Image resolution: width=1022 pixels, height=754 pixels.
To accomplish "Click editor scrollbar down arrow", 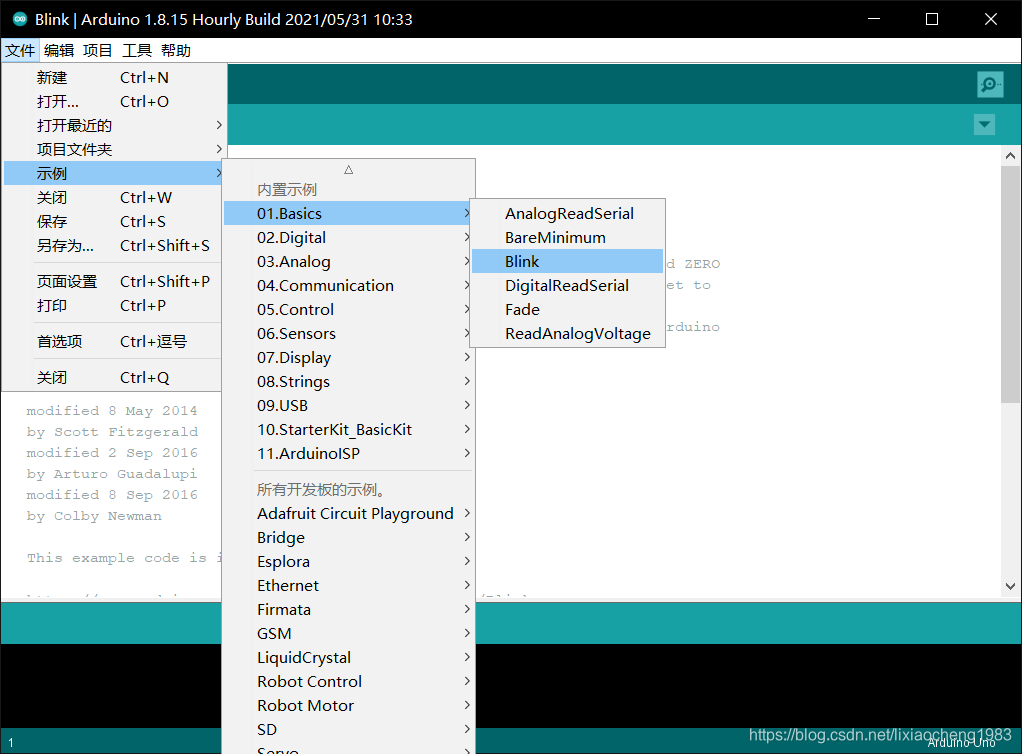I will tap(1010, 586).
